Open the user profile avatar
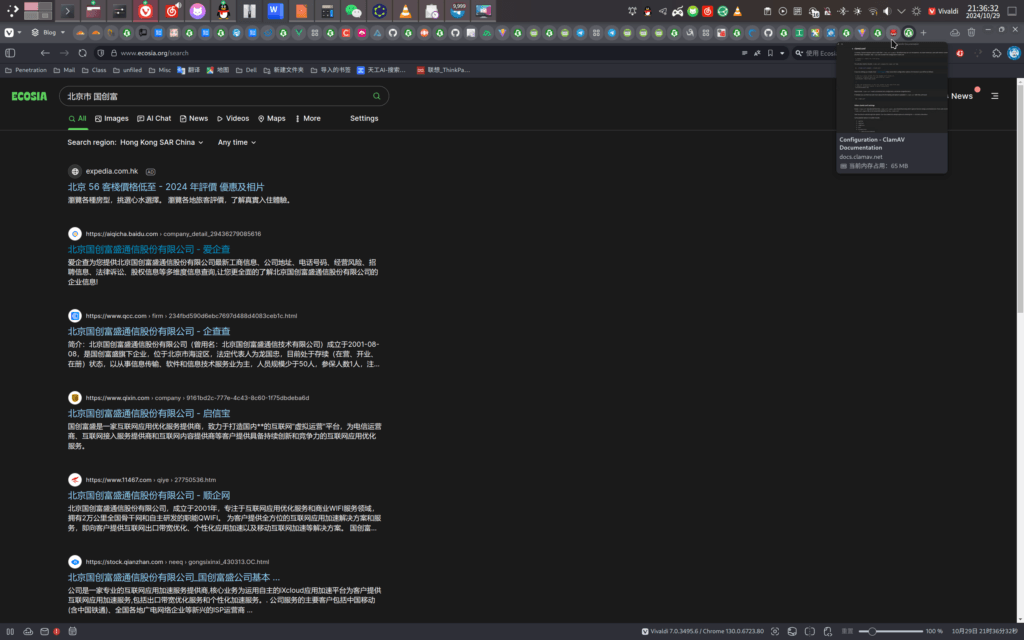The image size is (1024, 640). [x=1014, y=53]
